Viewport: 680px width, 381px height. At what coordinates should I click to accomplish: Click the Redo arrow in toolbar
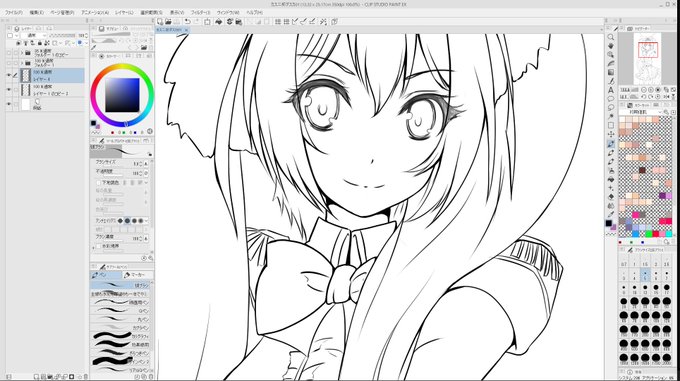196,22
